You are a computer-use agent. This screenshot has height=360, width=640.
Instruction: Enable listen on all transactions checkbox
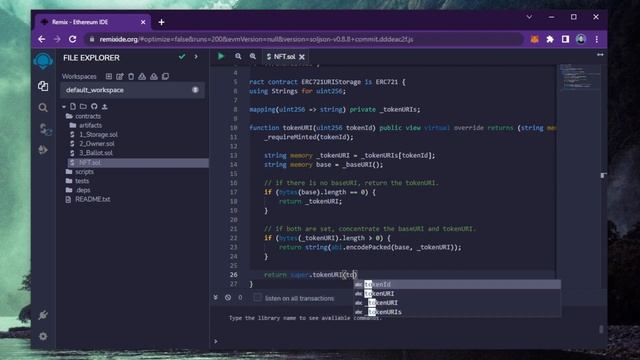(257, 298)
